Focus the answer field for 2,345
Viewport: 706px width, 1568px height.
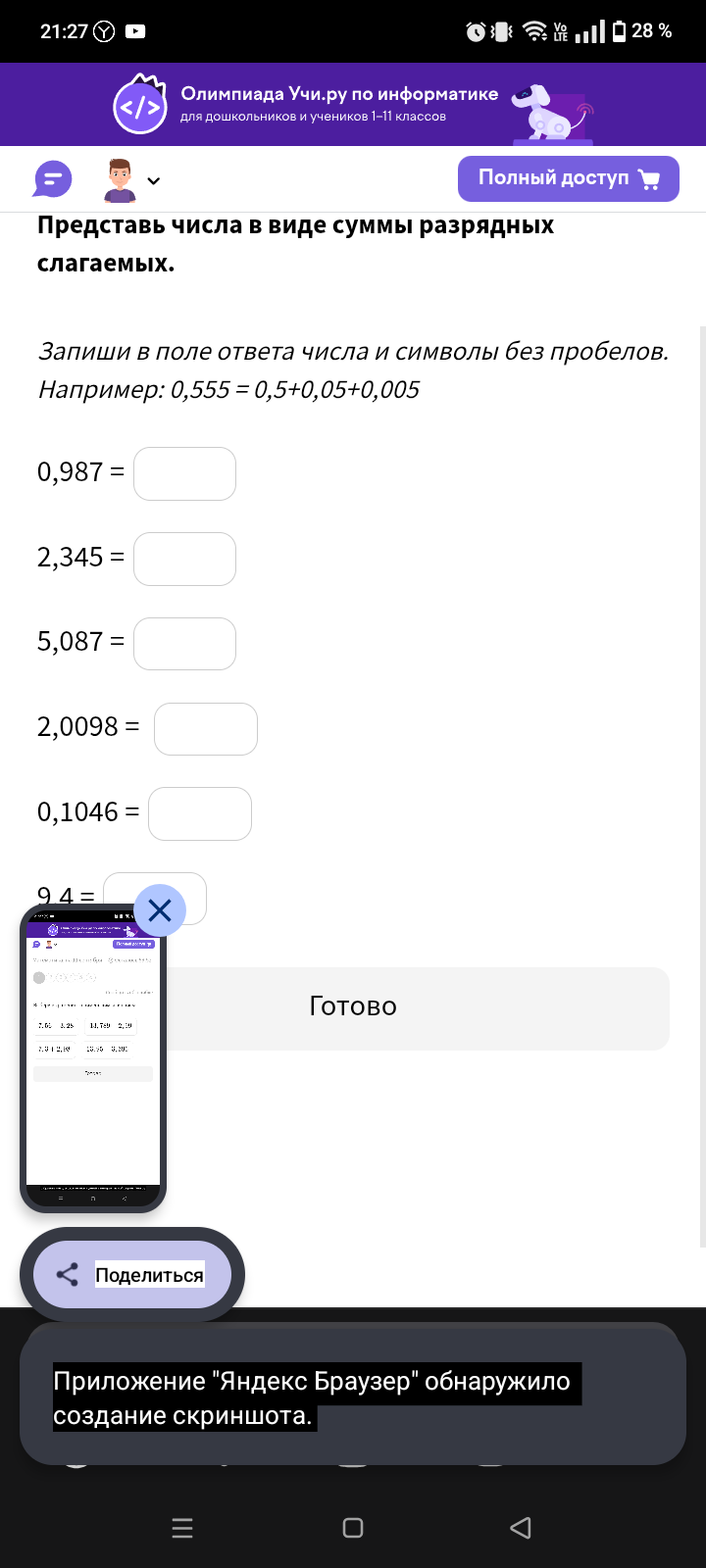184,559
